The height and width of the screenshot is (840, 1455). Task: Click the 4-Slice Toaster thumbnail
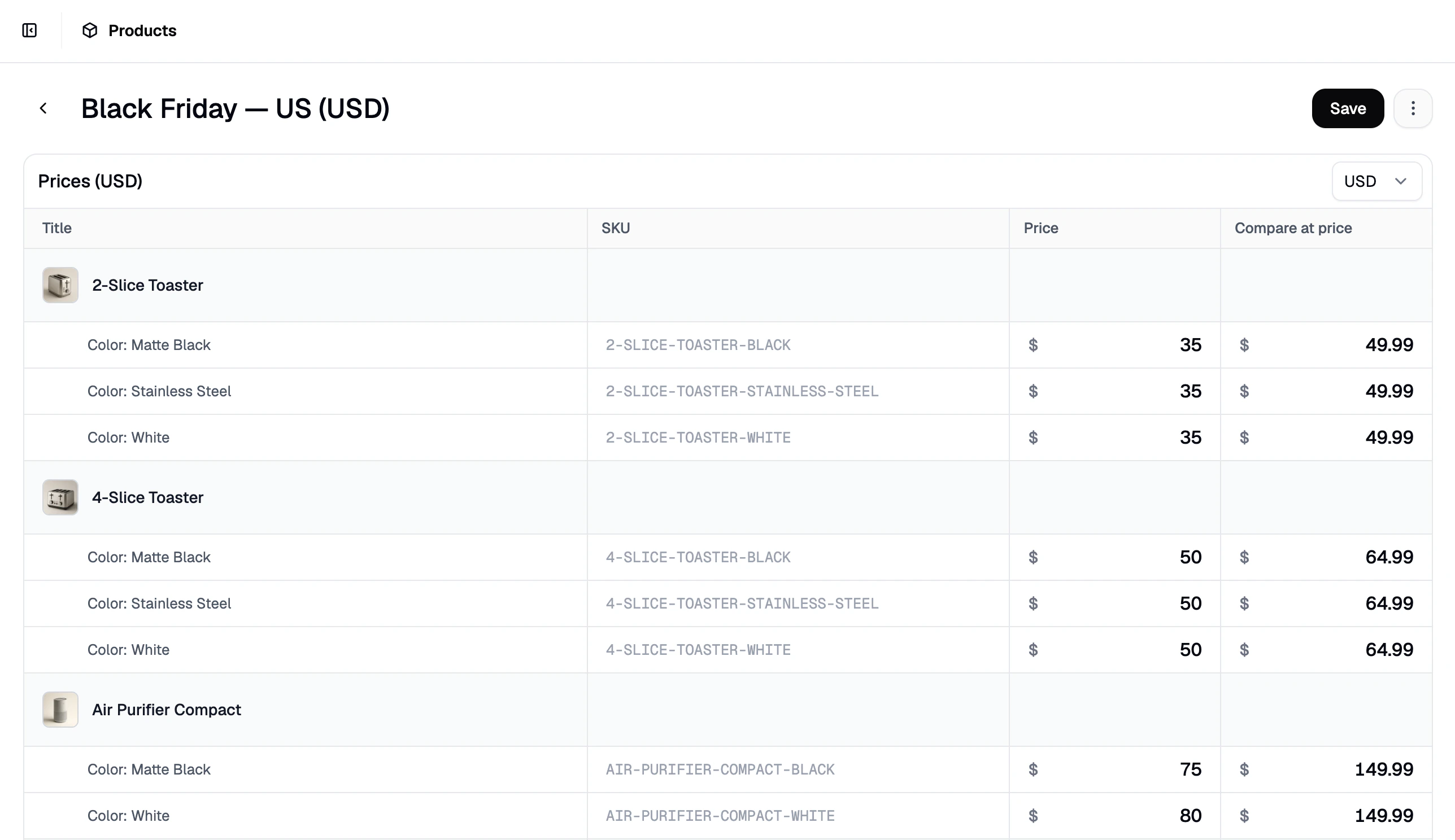[60, 497]
